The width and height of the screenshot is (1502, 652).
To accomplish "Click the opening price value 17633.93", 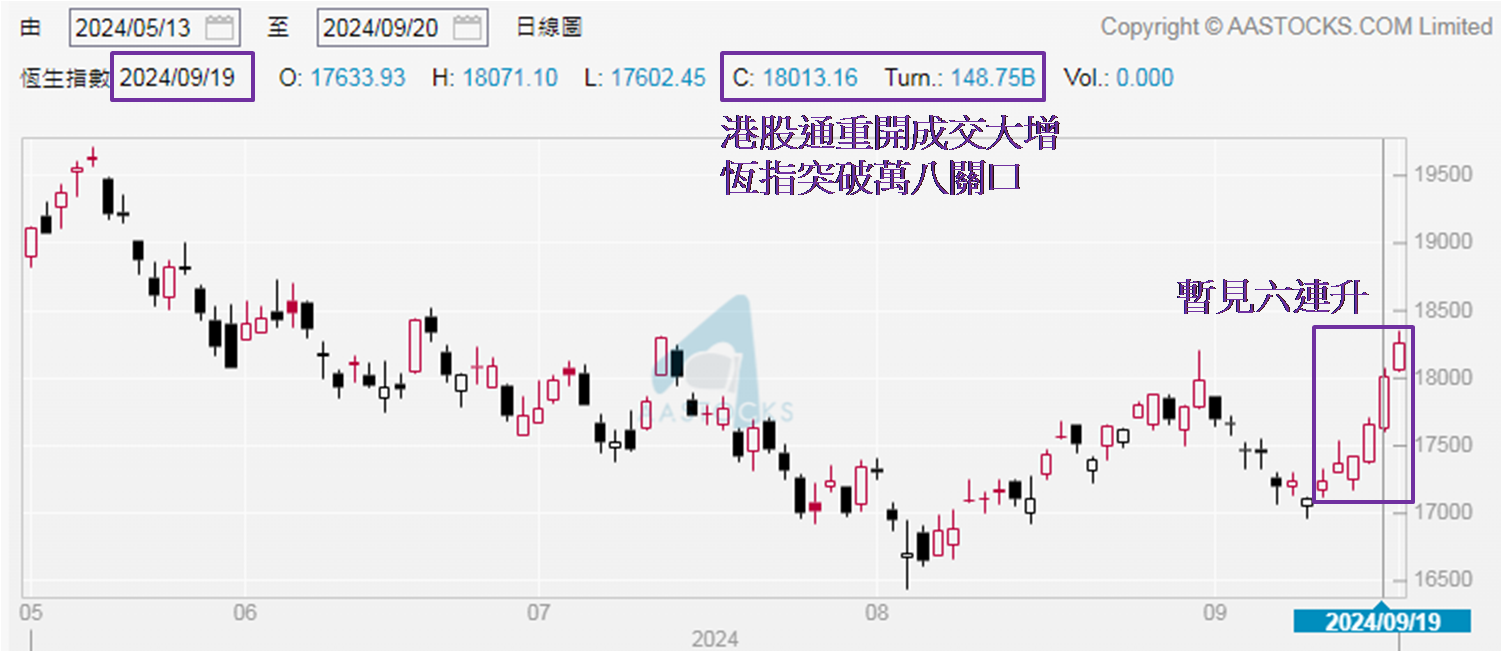I will pyautogui.click(x=358, y=78).
